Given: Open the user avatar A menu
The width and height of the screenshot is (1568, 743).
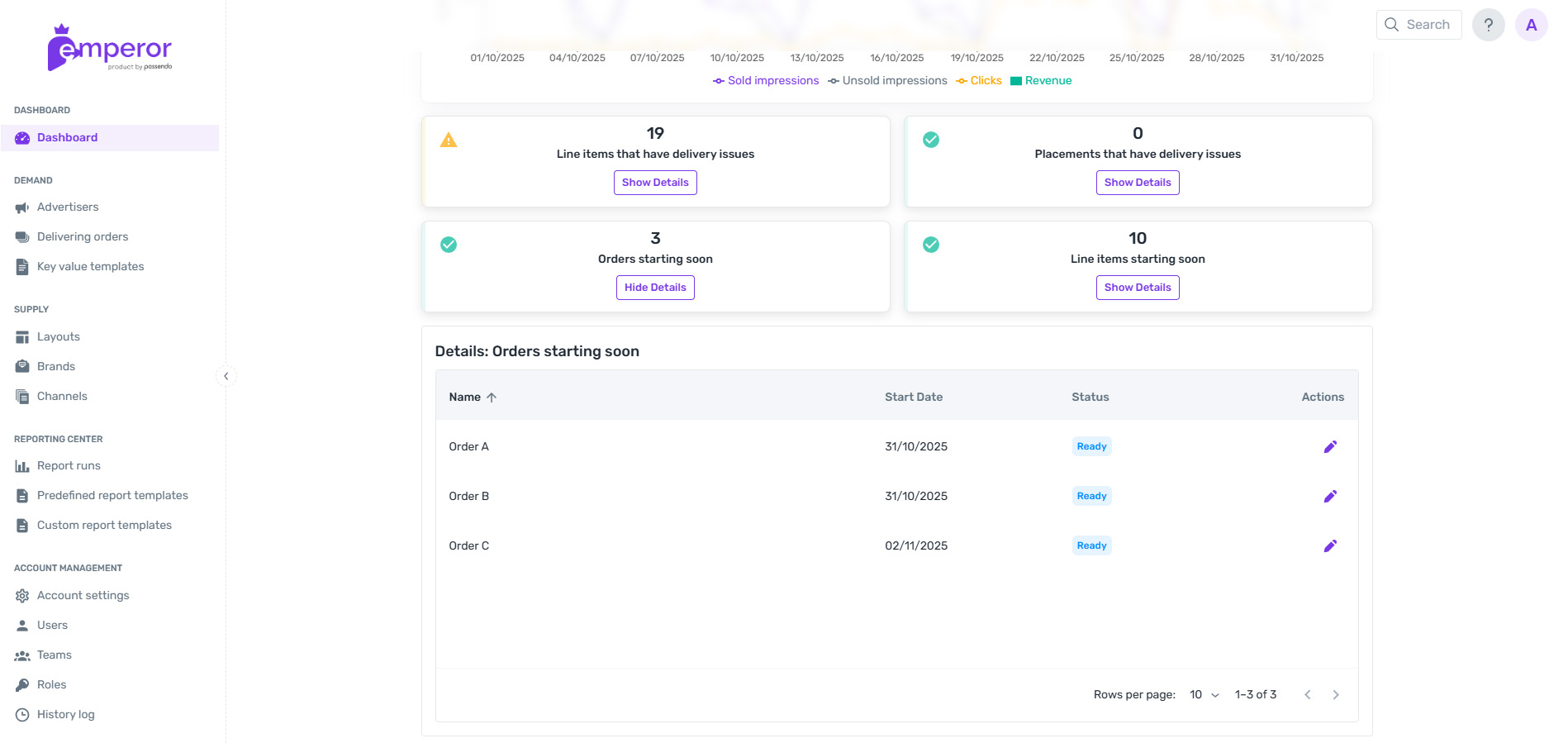Looking at the screenshot, I should 1531,25.
